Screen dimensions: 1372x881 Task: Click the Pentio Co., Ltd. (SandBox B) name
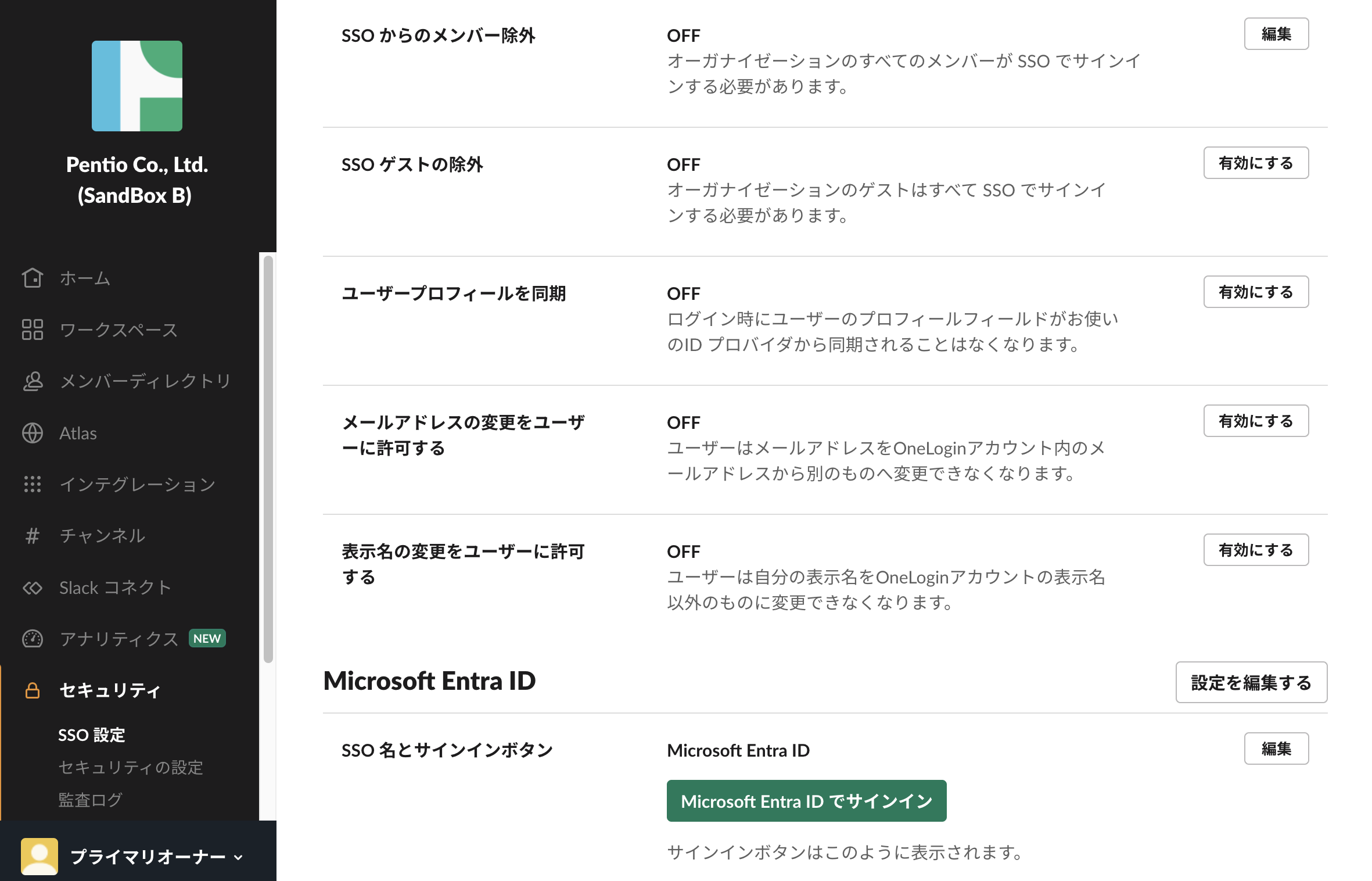[137, 180]
